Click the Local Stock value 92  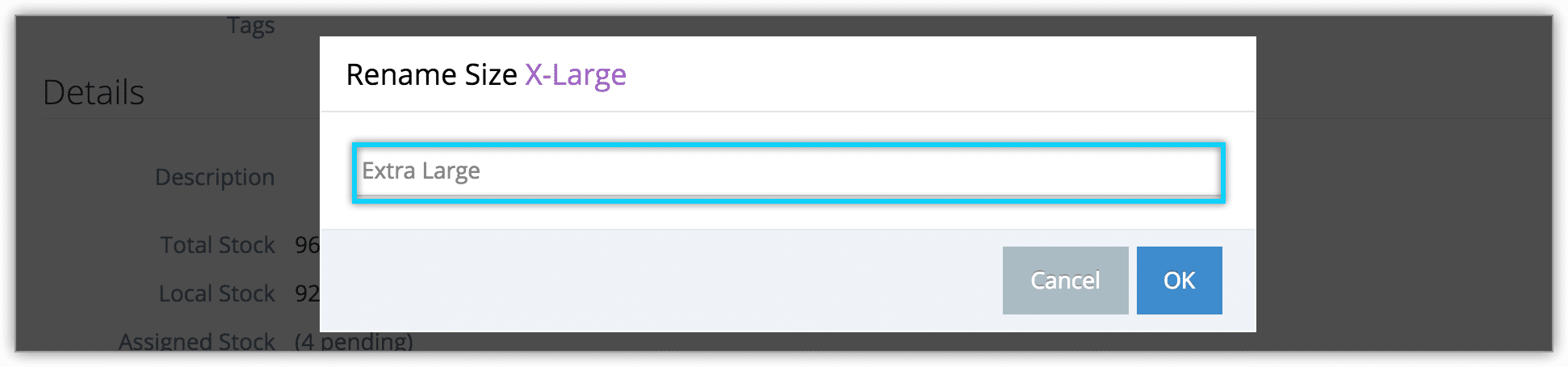point(307,293)
